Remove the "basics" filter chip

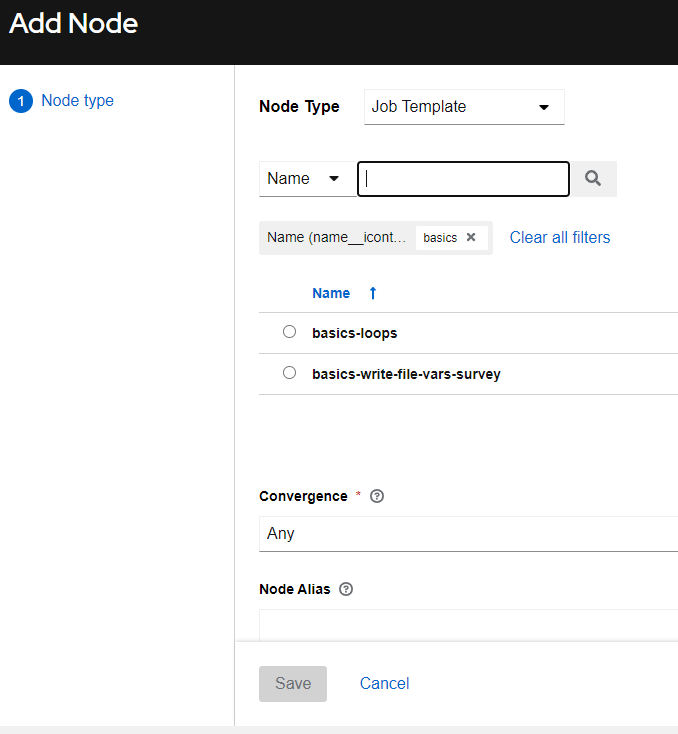[x=471, y=238]
